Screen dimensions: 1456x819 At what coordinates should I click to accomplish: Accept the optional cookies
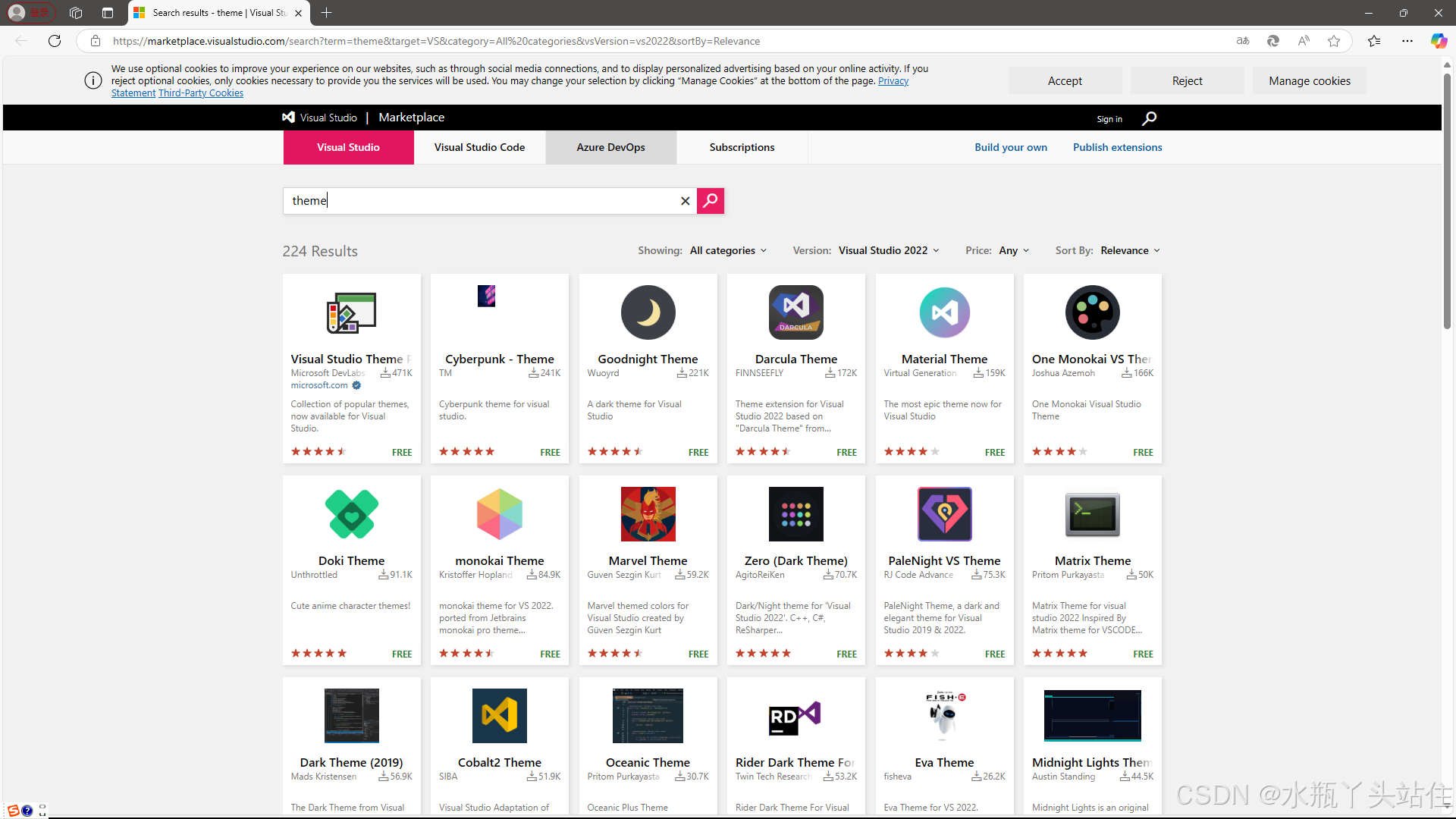click(1064, 80)
